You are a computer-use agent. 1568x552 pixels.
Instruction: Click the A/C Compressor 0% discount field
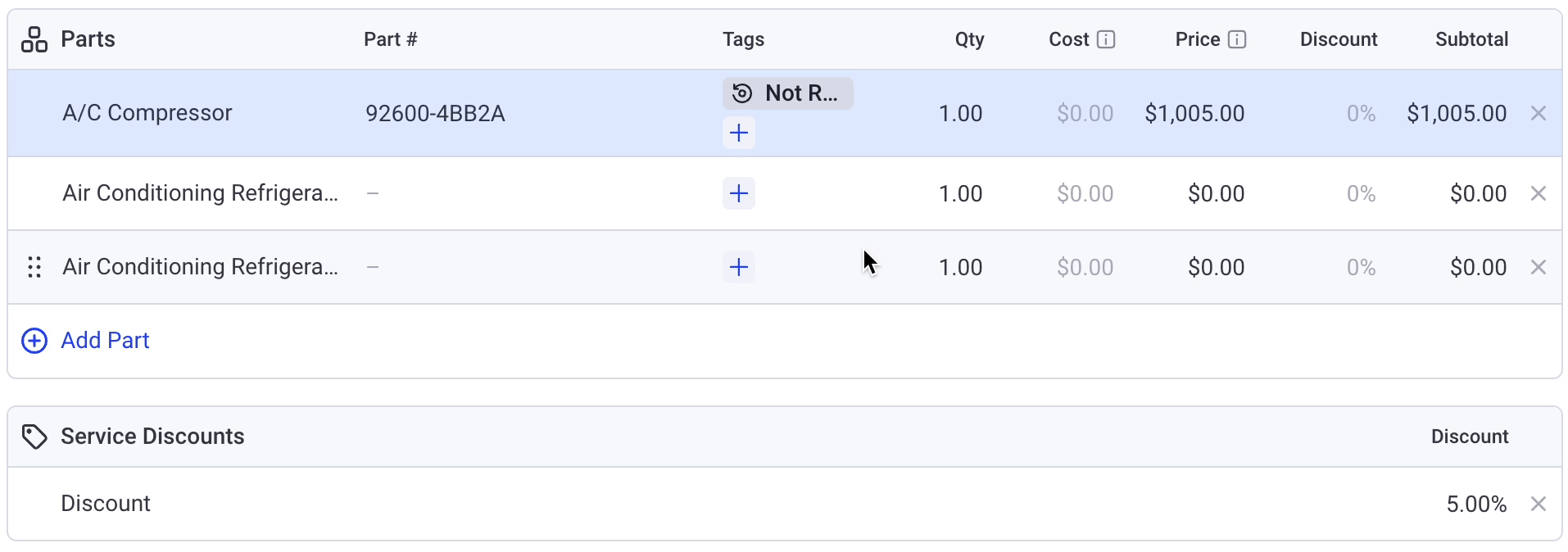[x=1361, y=113]
